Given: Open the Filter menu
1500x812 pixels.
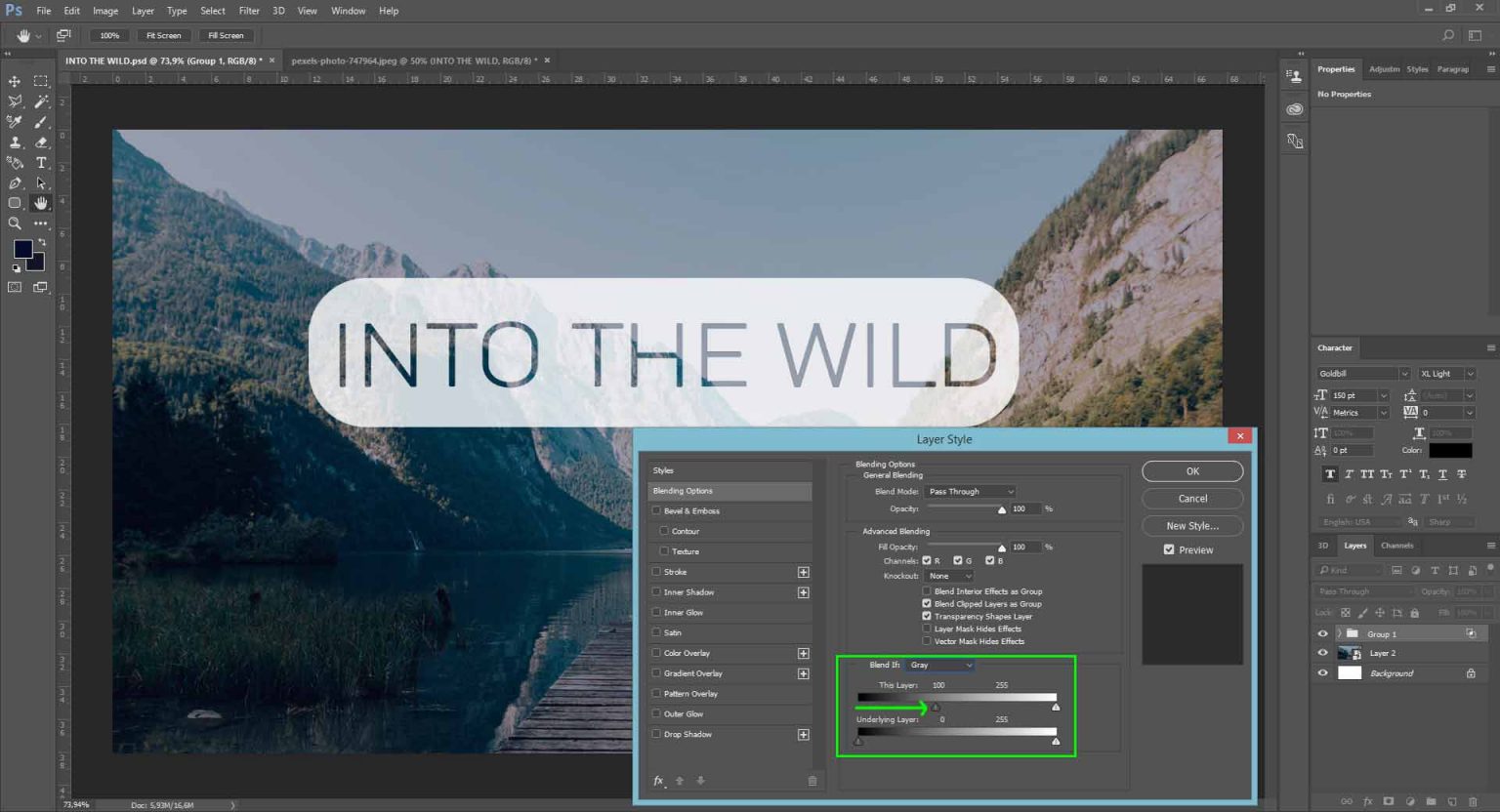Looking at the screenshot, I should [x=249, y=11].
